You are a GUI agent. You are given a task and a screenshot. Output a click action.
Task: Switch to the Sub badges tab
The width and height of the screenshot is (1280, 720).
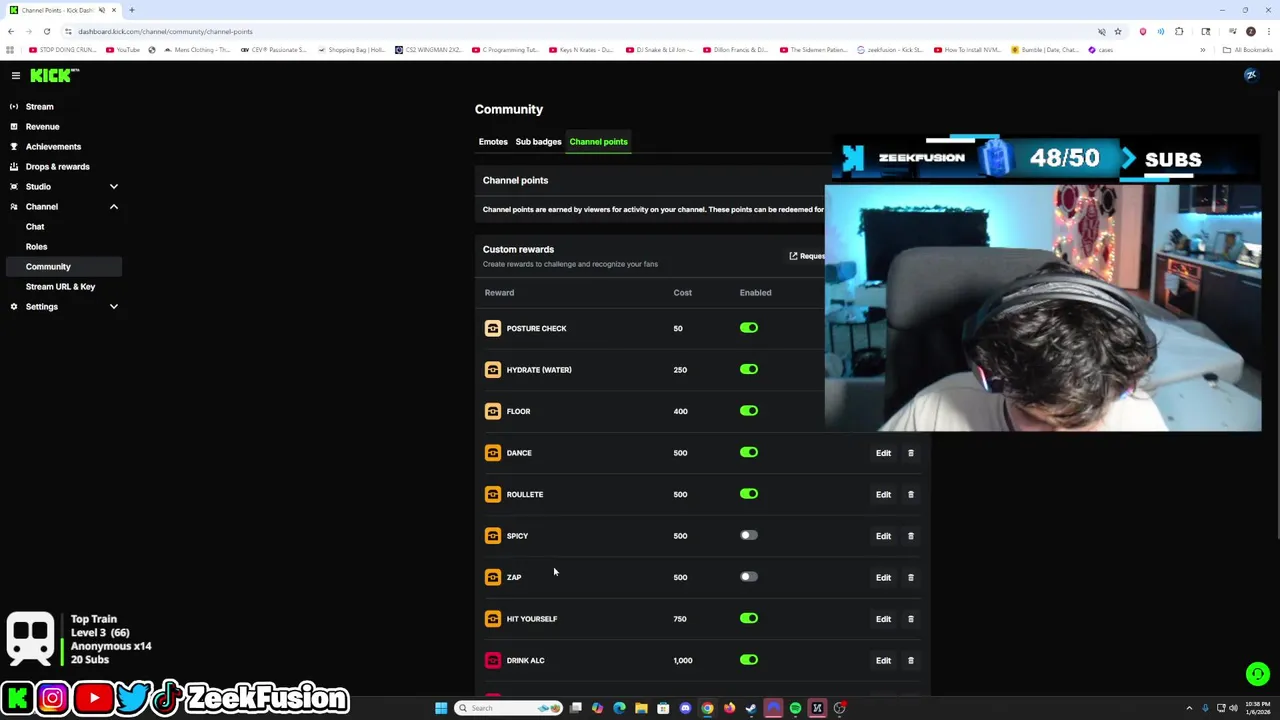[538, 141]
